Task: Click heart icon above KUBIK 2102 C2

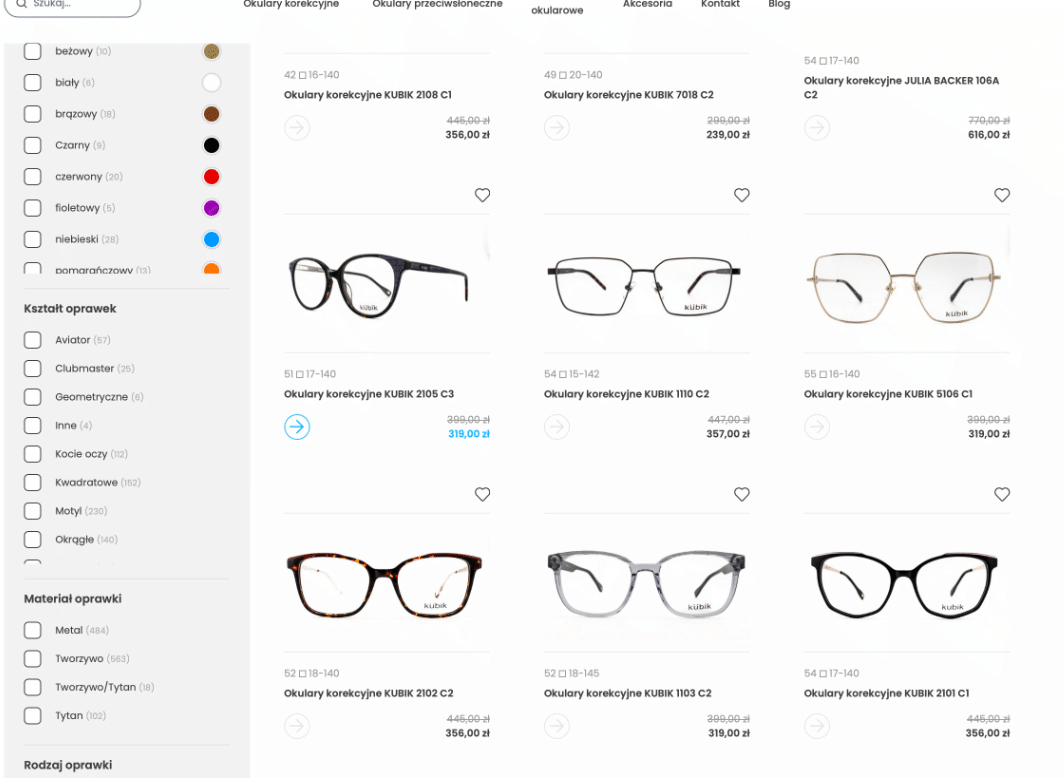Action: pyautogui.click(x=482, y=494)
